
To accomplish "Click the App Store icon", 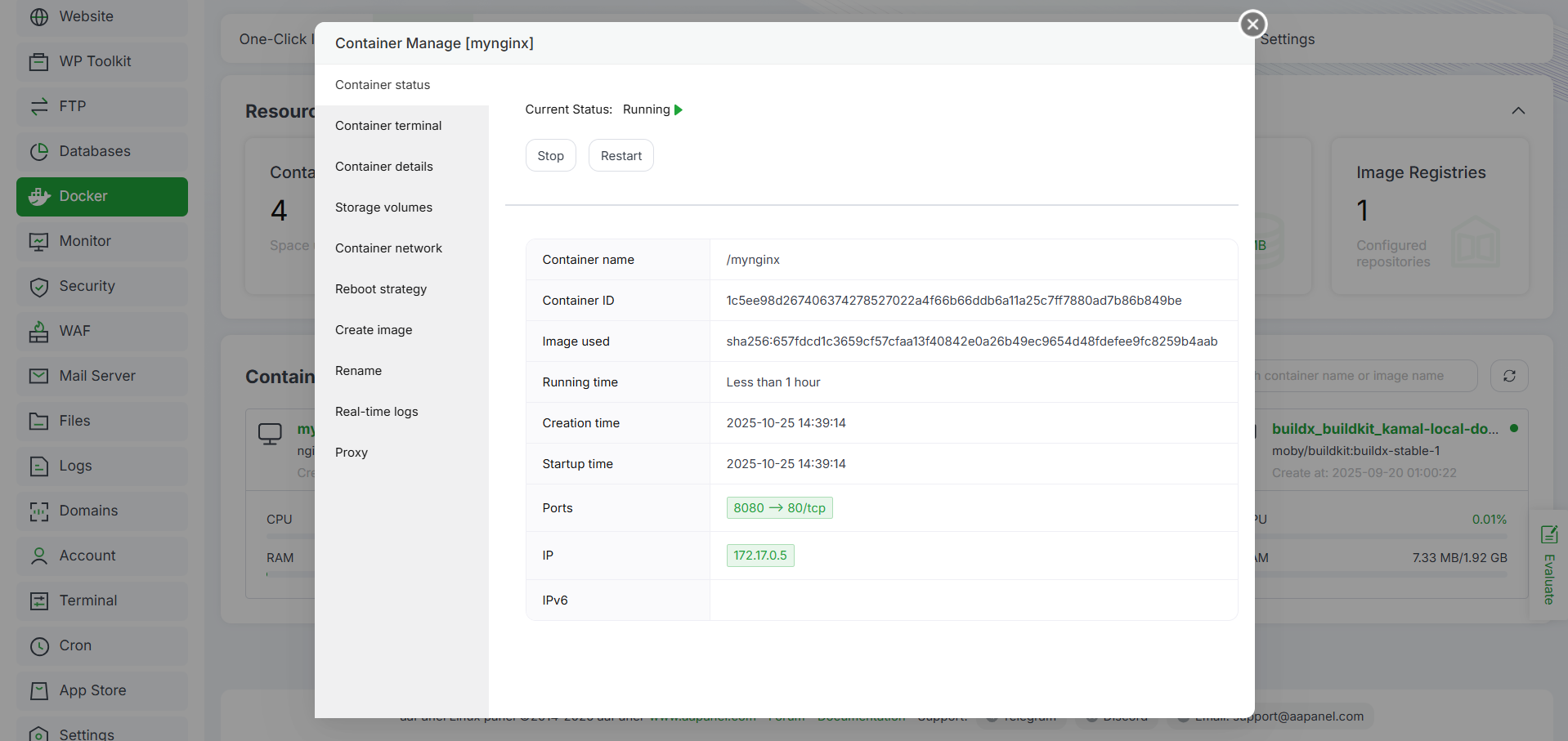I will pyautogui.click(x=38, y=690).
